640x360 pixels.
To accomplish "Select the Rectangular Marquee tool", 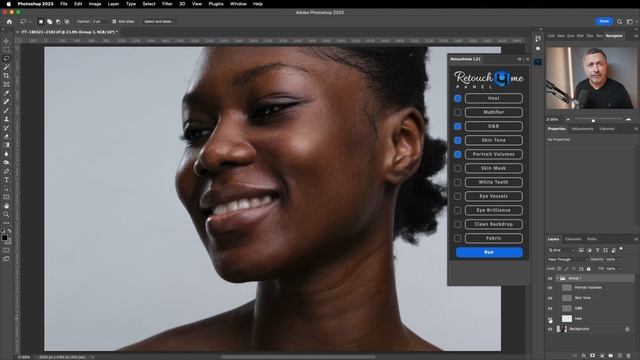I will (x=6, y=50).
